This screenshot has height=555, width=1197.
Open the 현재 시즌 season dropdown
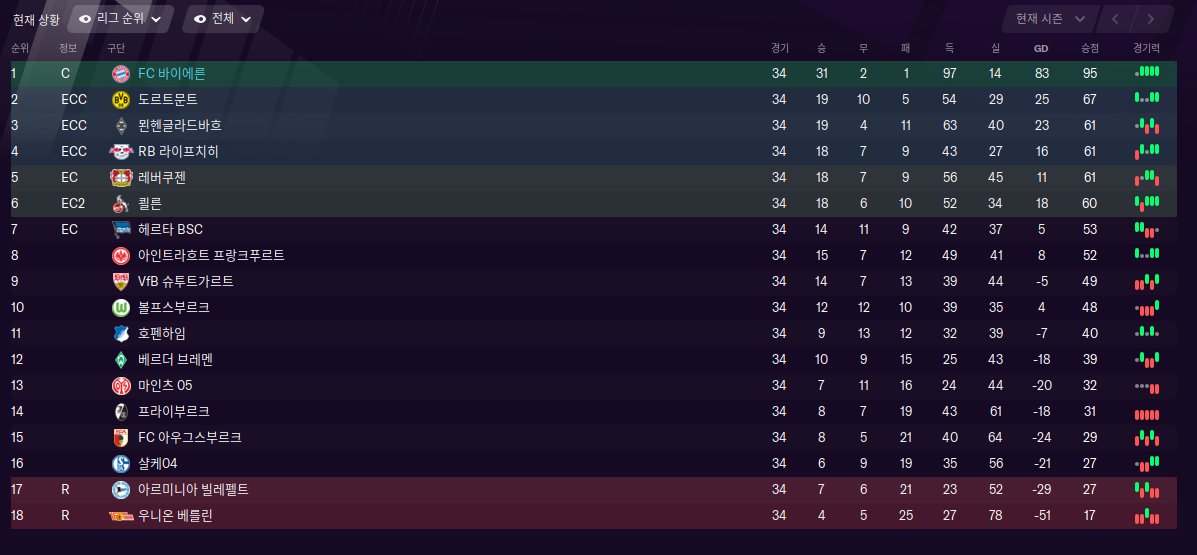click(x=1050, y=19)
